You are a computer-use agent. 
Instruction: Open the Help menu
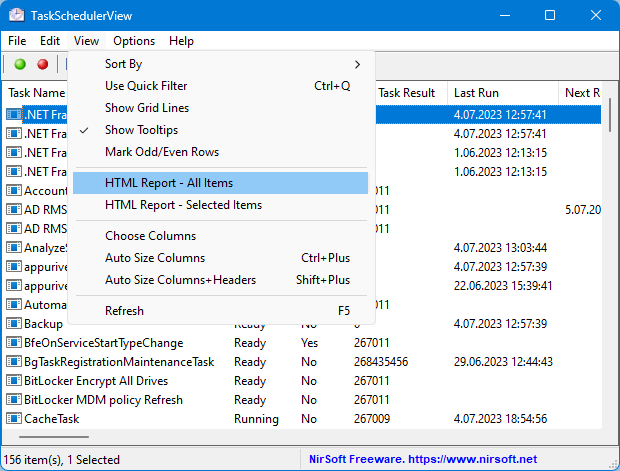pos(181,41)
